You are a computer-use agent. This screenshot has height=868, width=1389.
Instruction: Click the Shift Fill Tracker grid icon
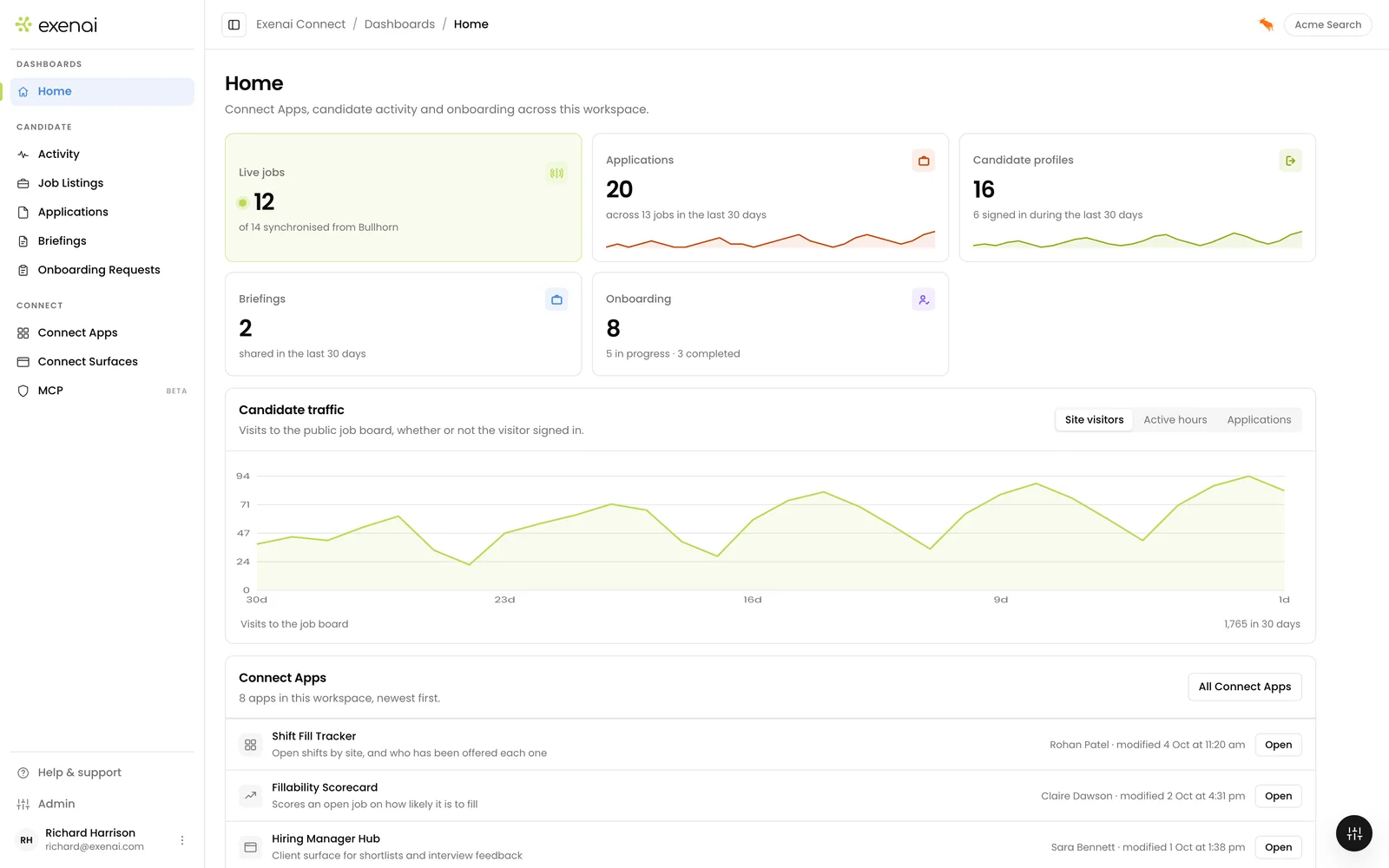(250, 745)
